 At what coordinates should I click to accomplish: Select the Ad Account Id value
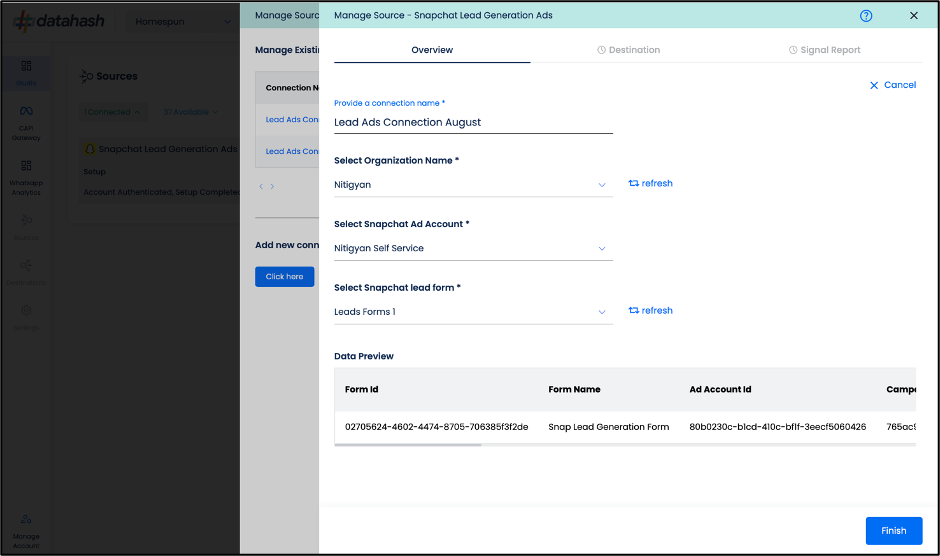pyautogui.click(x=778, y=427)
